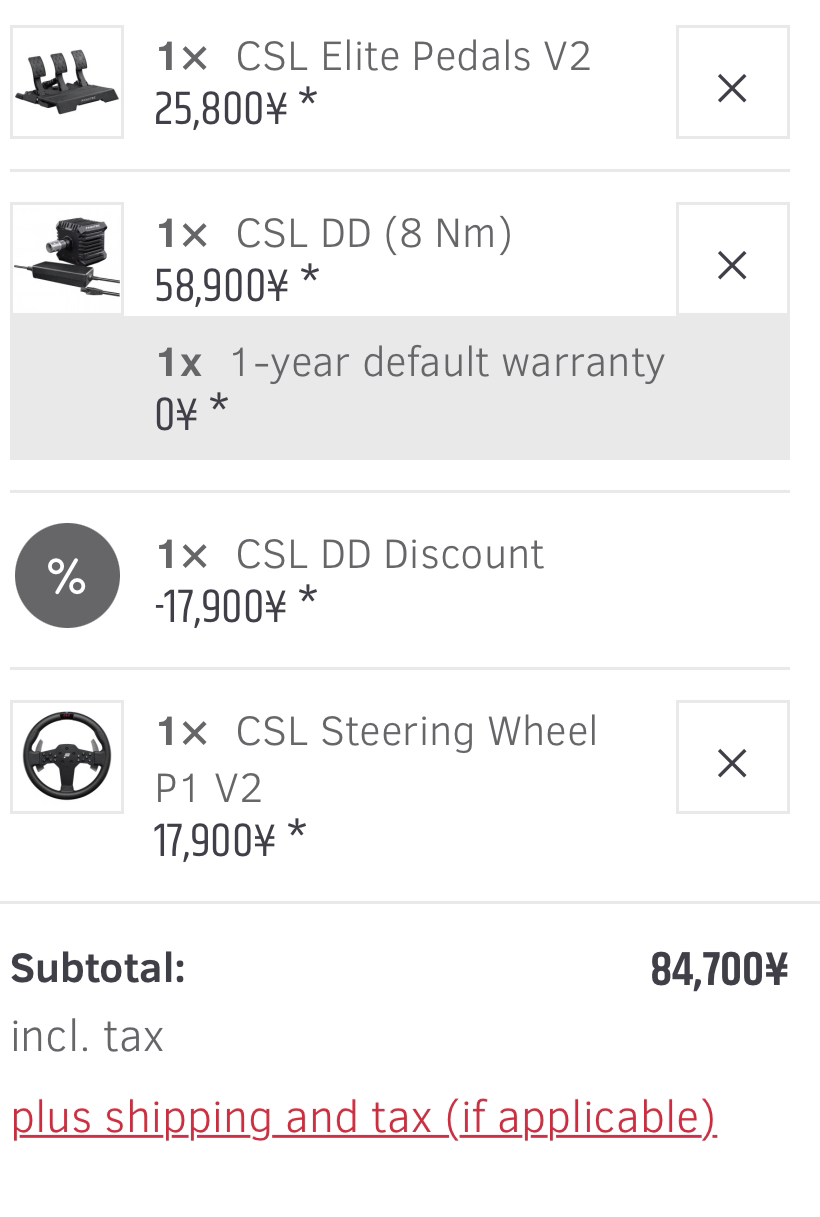
Task: Remove CSL DD (8 Nm) from cart
Action: (732, 259)
